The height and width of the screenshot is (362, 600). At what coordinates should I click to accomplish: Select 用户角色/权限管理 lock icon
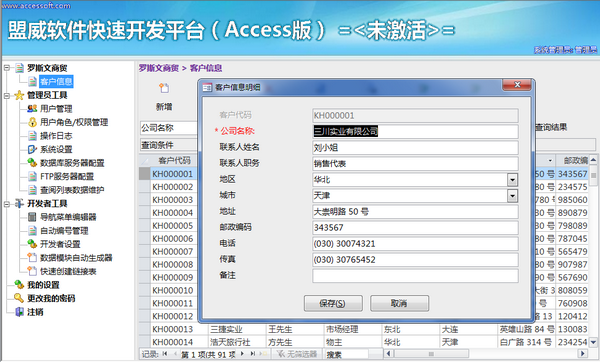[x=33, y=122]
